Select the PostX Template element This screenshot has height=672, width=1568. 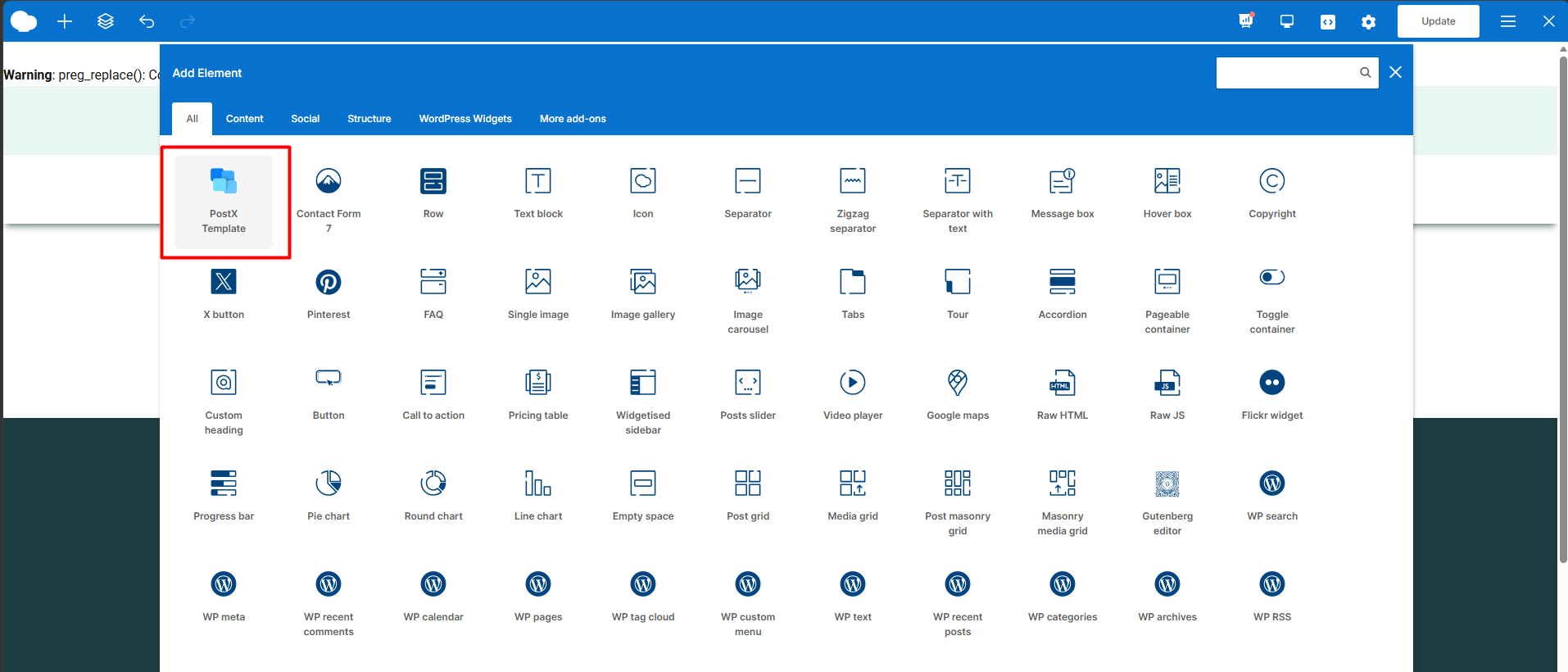pyautogui.click(x=224, y=202)
